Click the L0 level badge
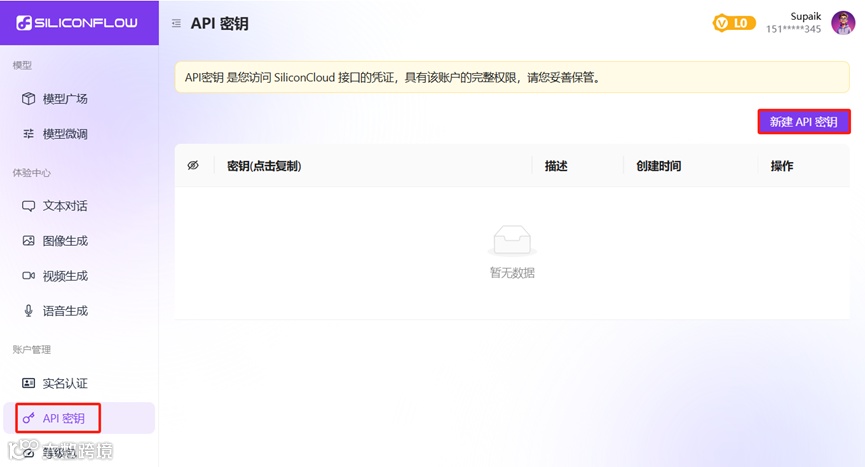This screenshot has width=865, height=467. point(734,23)
